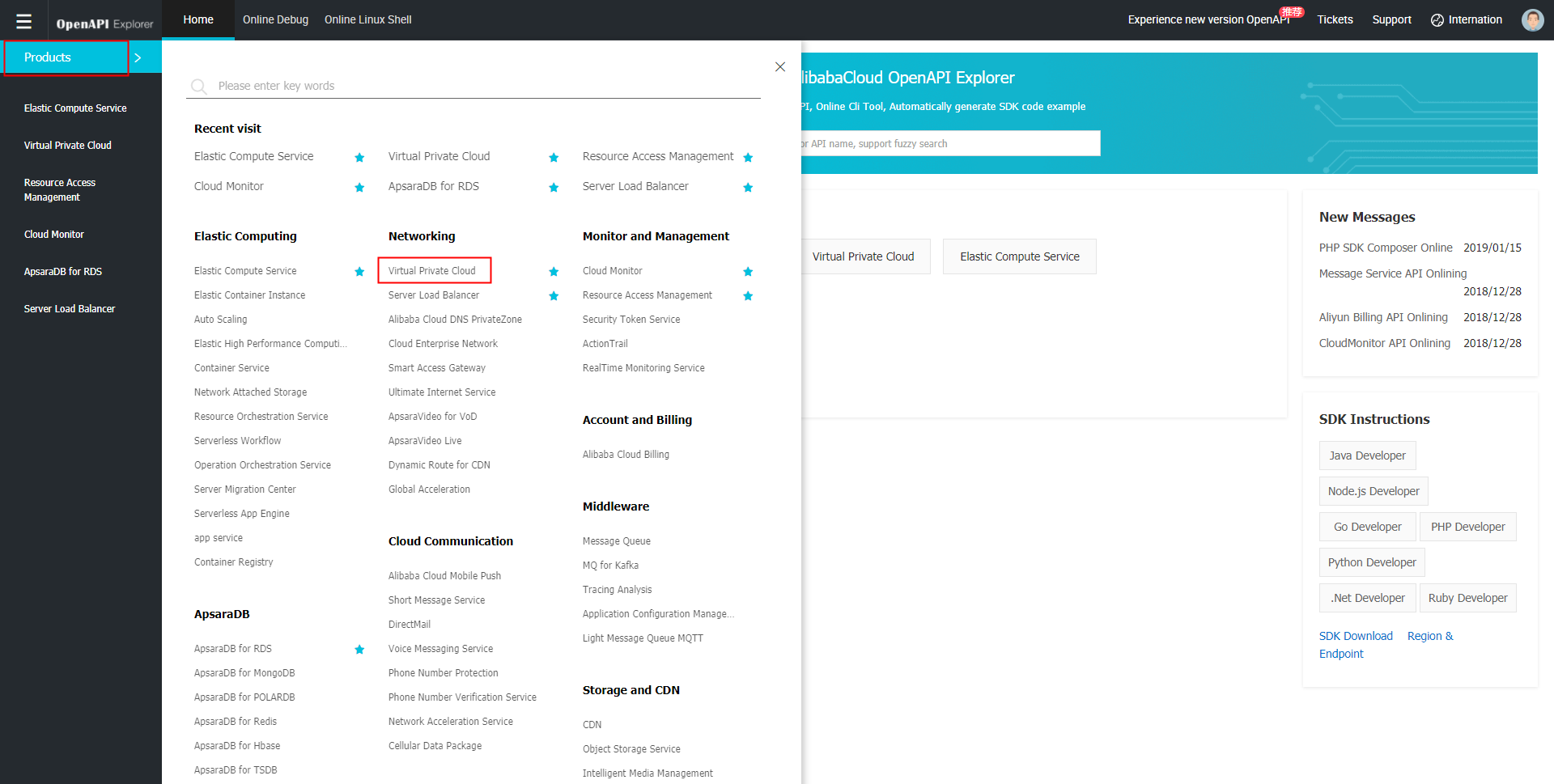This screenshot has height=784, width=1554.
Task: Open ActionTrail product
Action: pyautogui.click(x=605, y=344)
